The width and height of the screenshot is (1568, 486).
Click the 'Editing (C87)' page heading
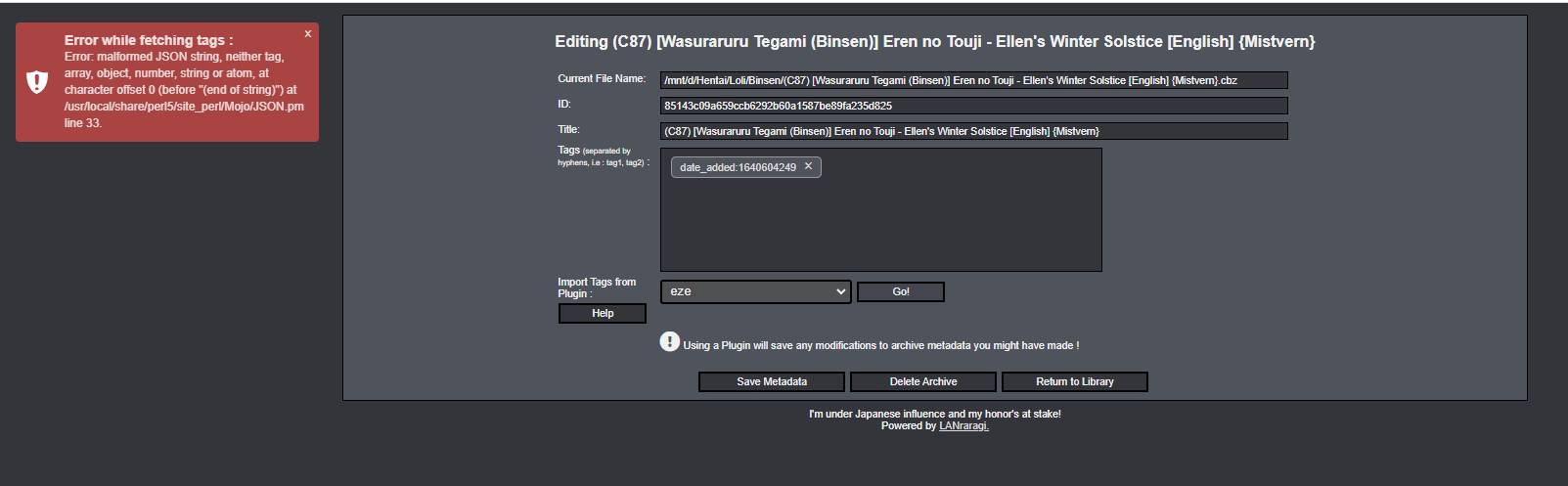pos(935,41)
